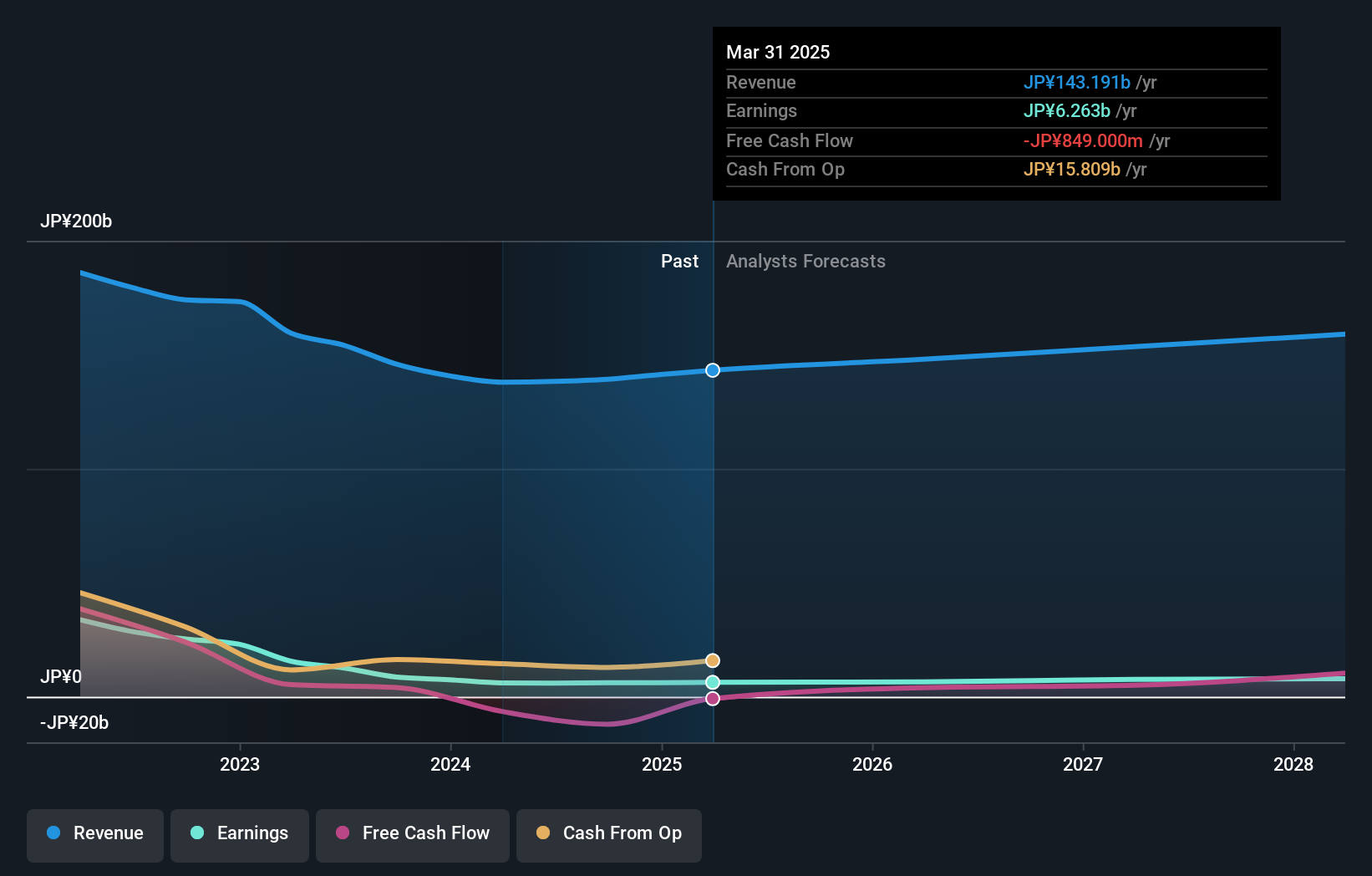Toggle the Earnings legend button
This screenshot has height=876, width=1372.
[240, 835]
